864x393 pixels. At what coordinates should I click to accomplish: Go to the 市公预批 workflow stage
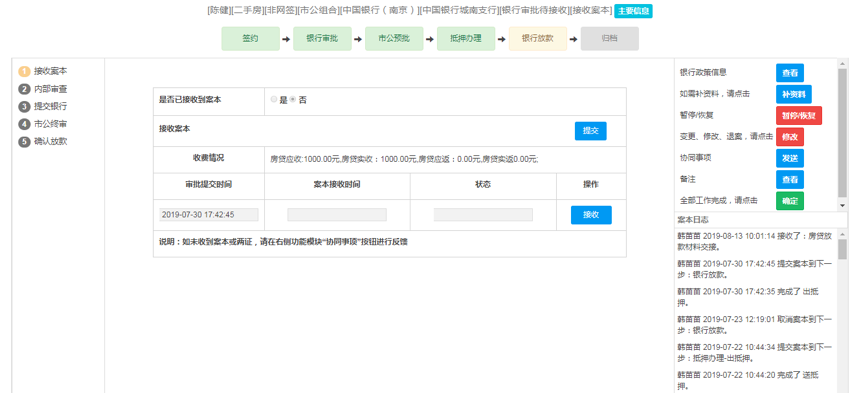click(394, 39)
